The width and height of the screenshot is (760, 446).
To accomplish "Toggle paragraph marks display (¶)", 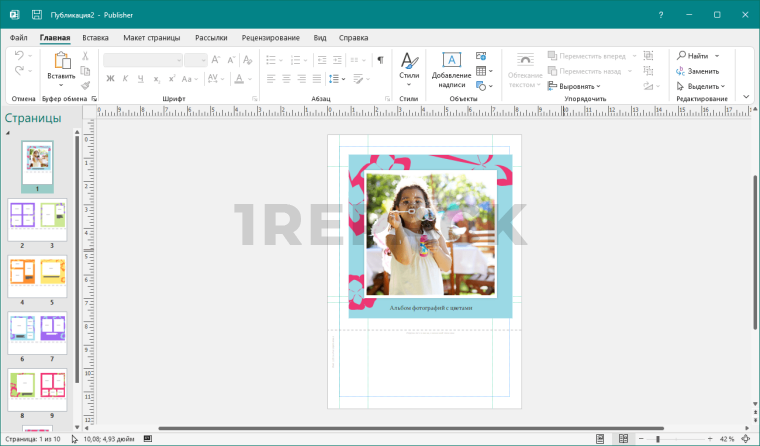I will point(380,60).
